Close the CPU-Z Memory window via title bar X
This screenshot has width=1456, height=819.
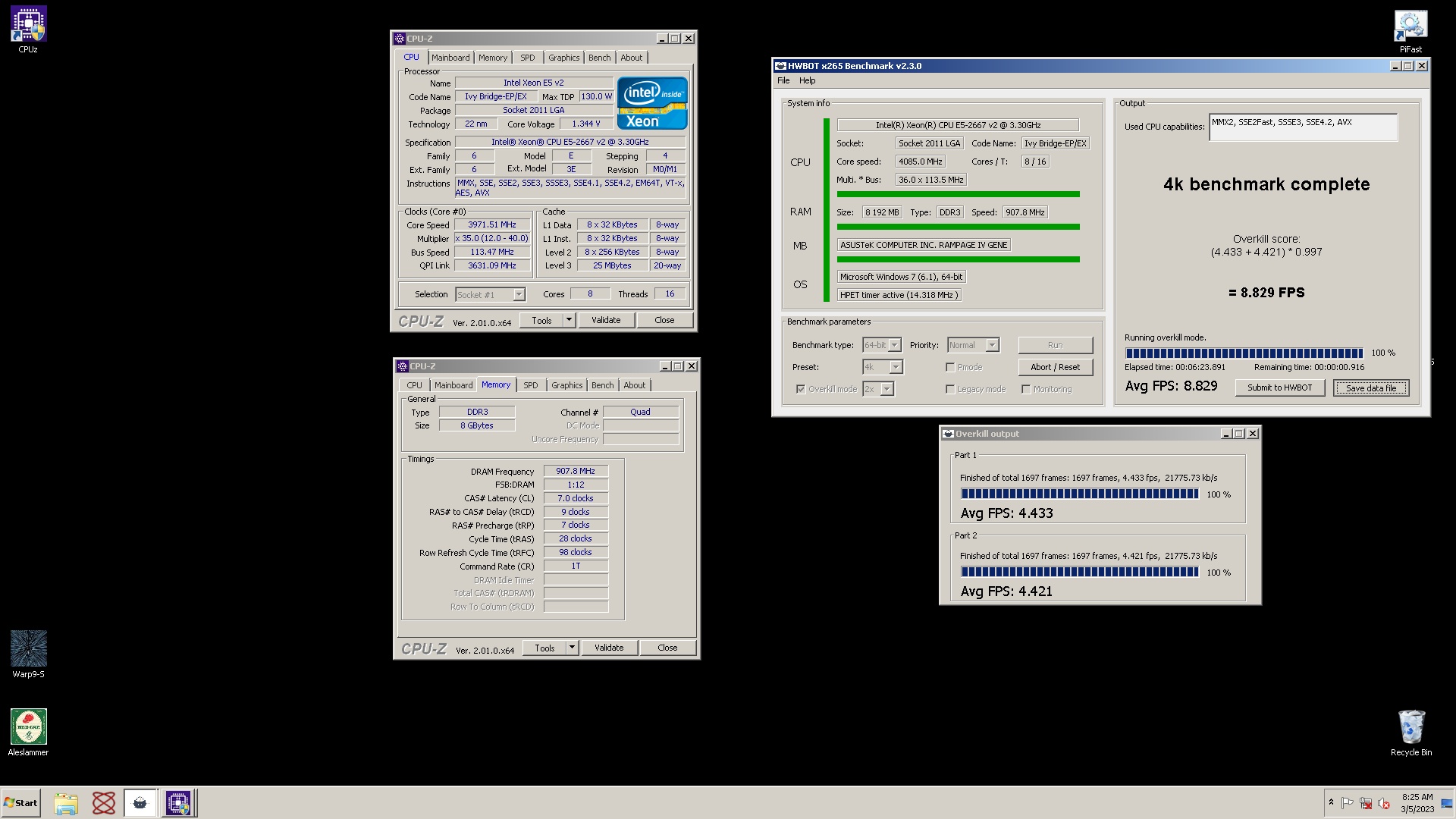click(692, 366)
